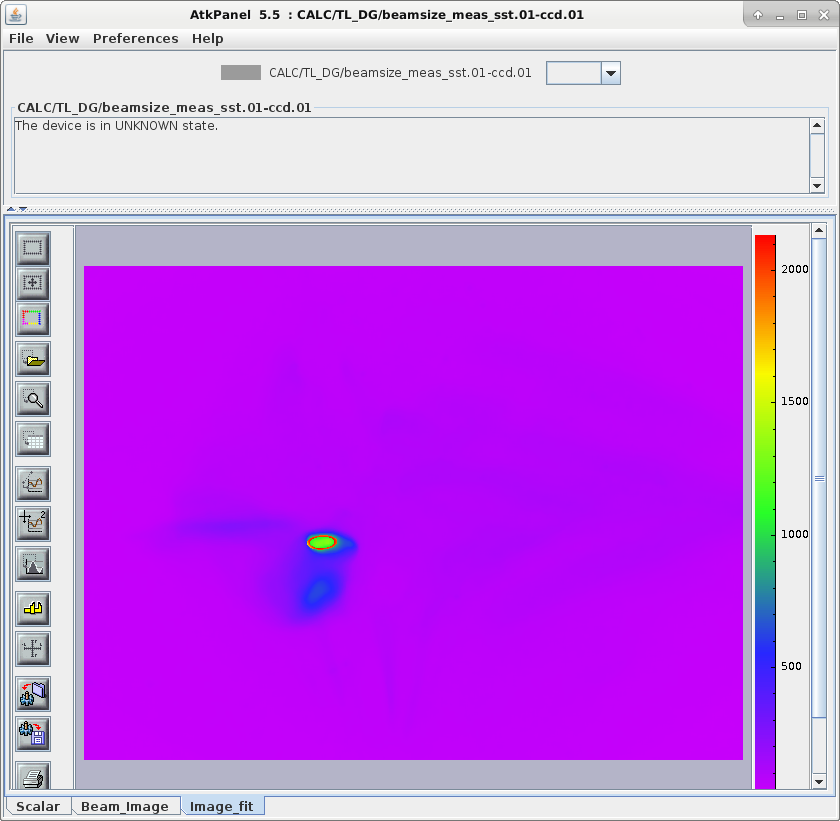Show the histogram tool
Viewport: 840px width, 821px height.
(33, 565)
